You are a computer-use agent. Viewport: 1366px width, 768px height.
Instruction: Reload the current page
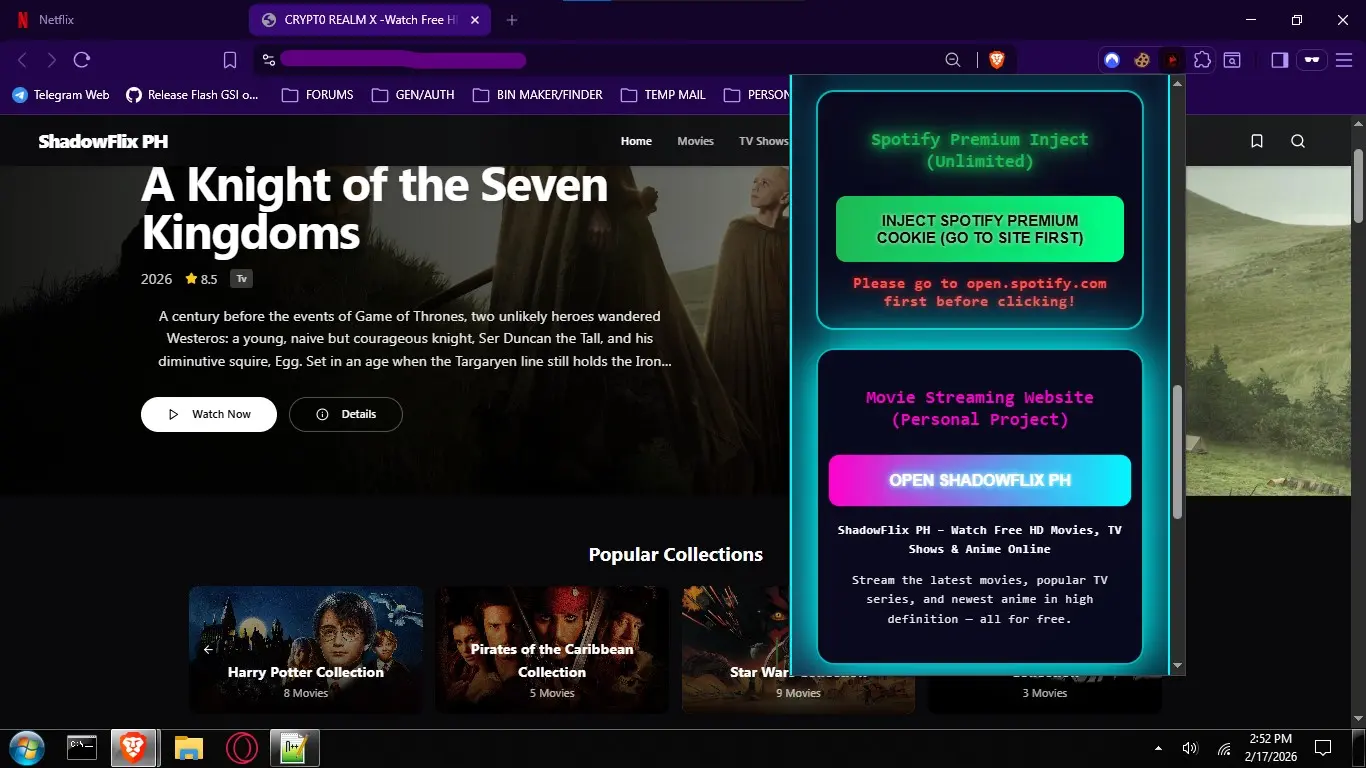pos(82,60)
